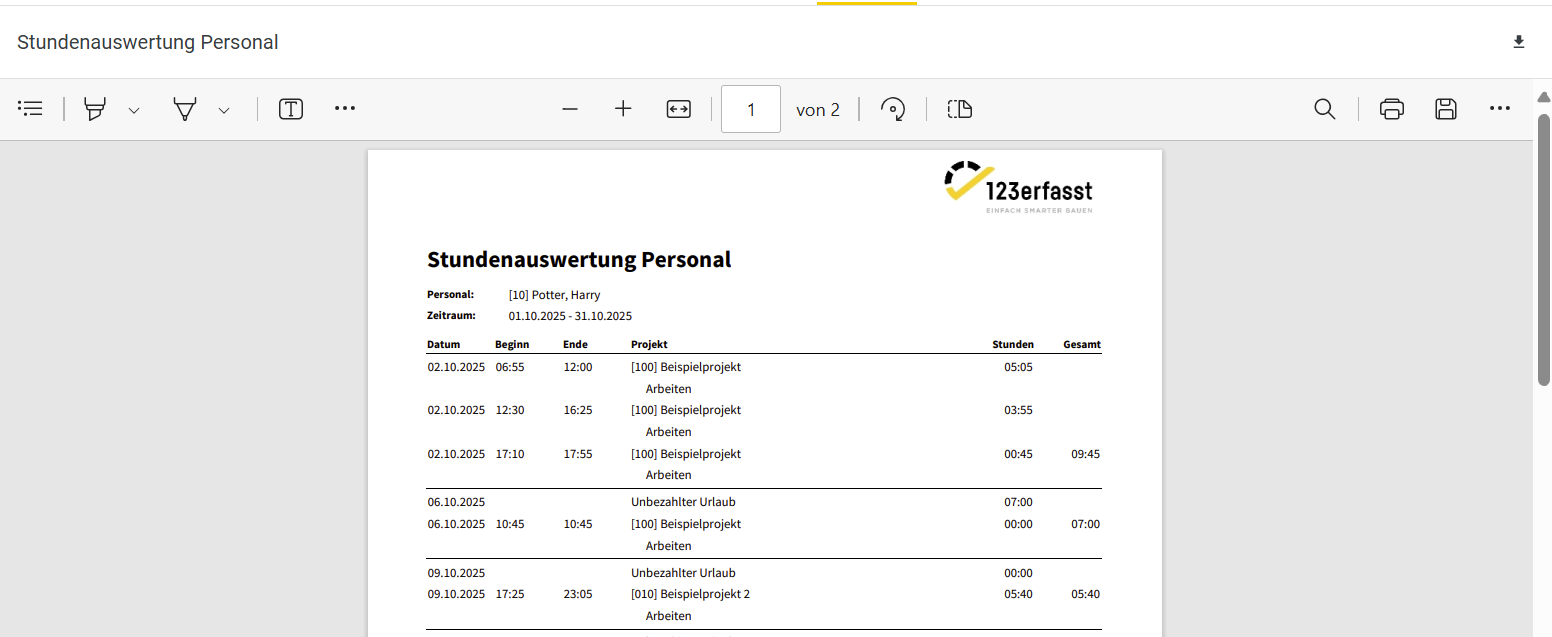Image resolution: width=1552 pixels, height=637 pixels.
Task: Open more tools menu beside text tool
Action: pos(345,108)
